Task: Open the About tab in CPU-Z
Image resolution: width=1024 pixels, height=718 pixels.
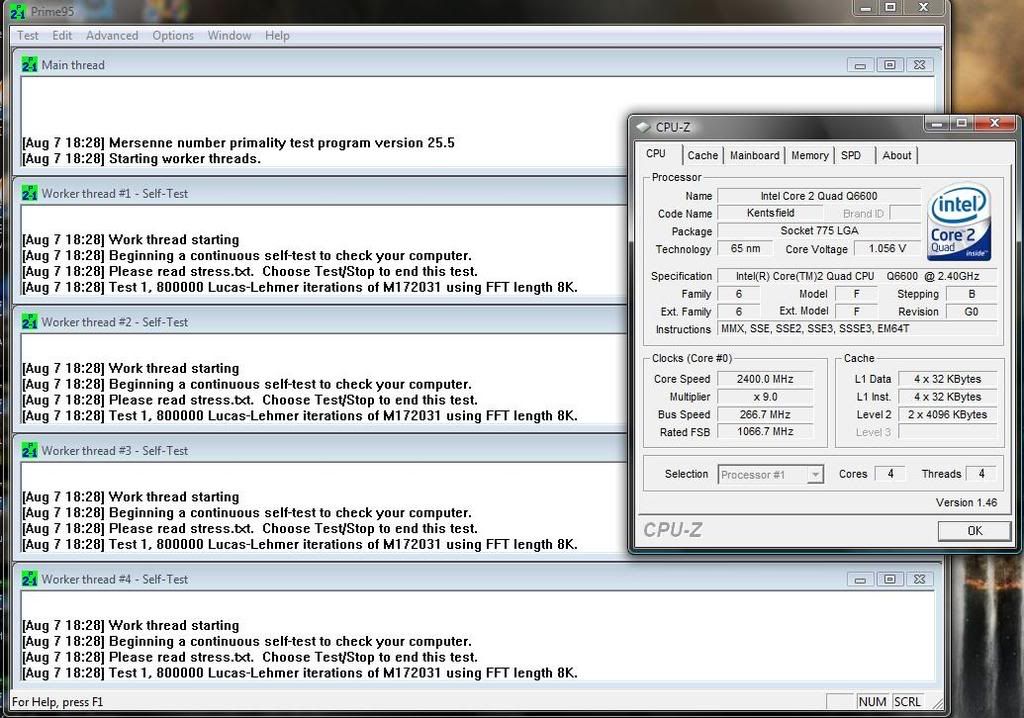Action: coord(896,155)
